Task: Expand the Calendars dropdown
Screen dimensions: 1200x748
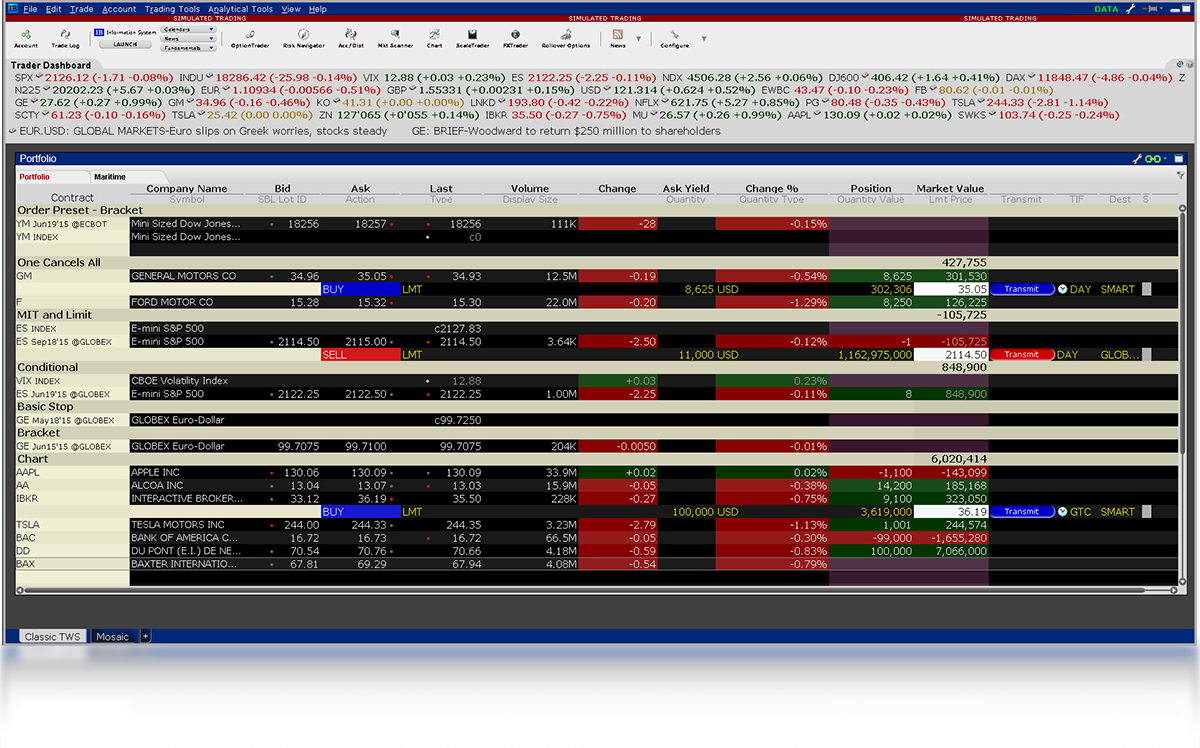Action: 188,29
